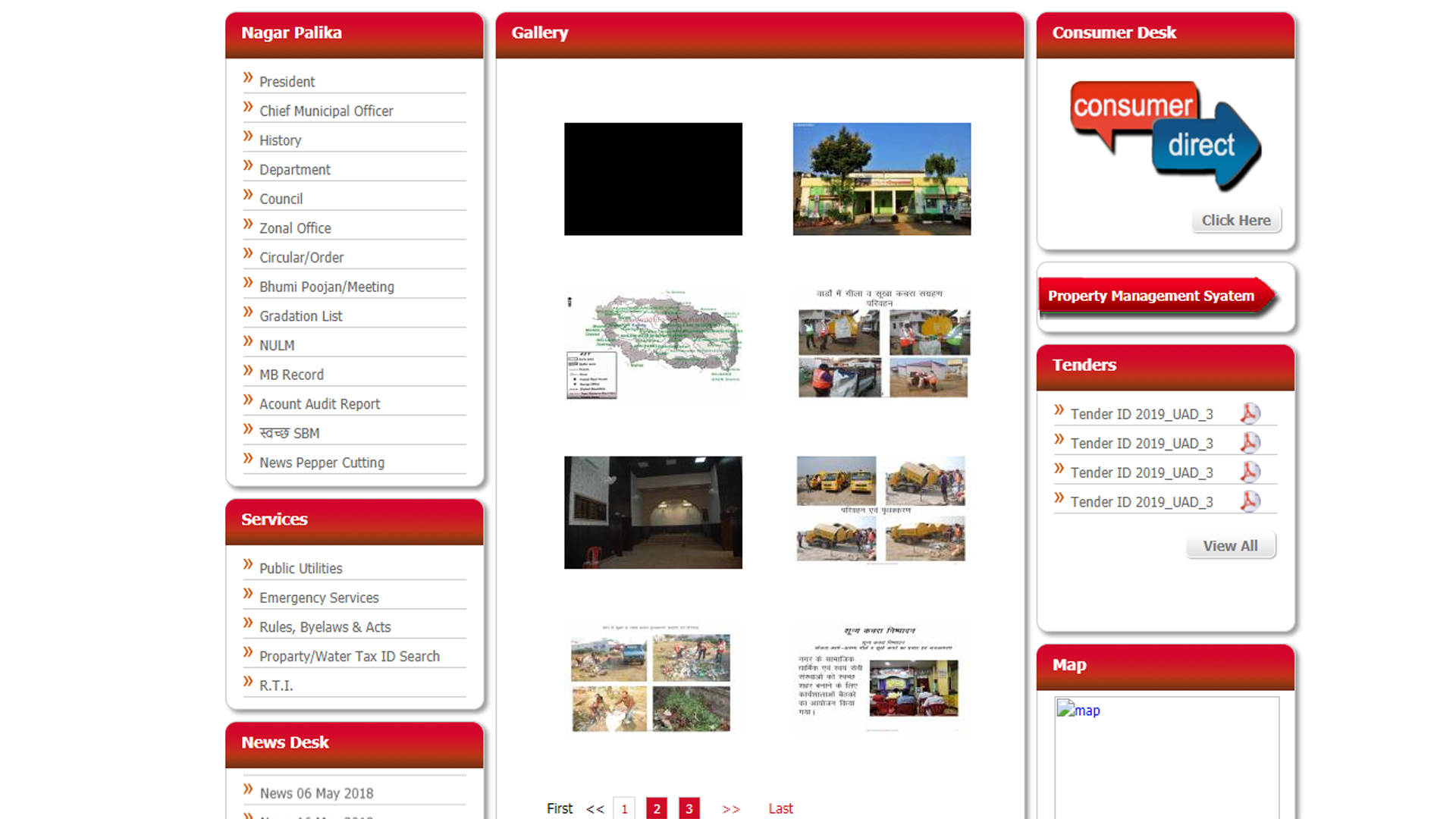Open MB Record link
Screen dimensions: 1456x819
(291, 375)
